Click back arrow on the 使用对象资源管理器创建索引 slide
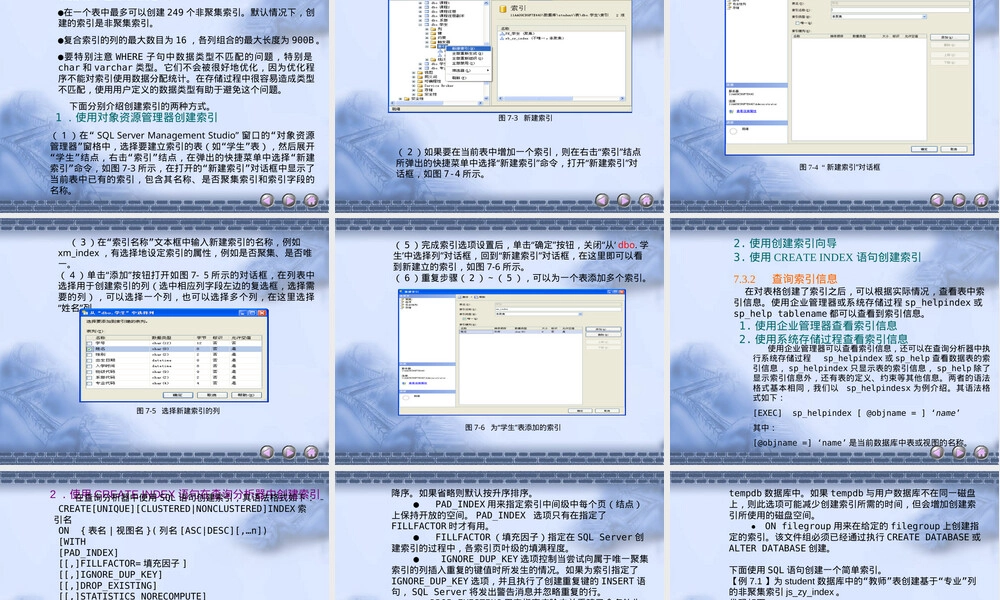This screenshot has width=1000, height=600. [267, 200]
